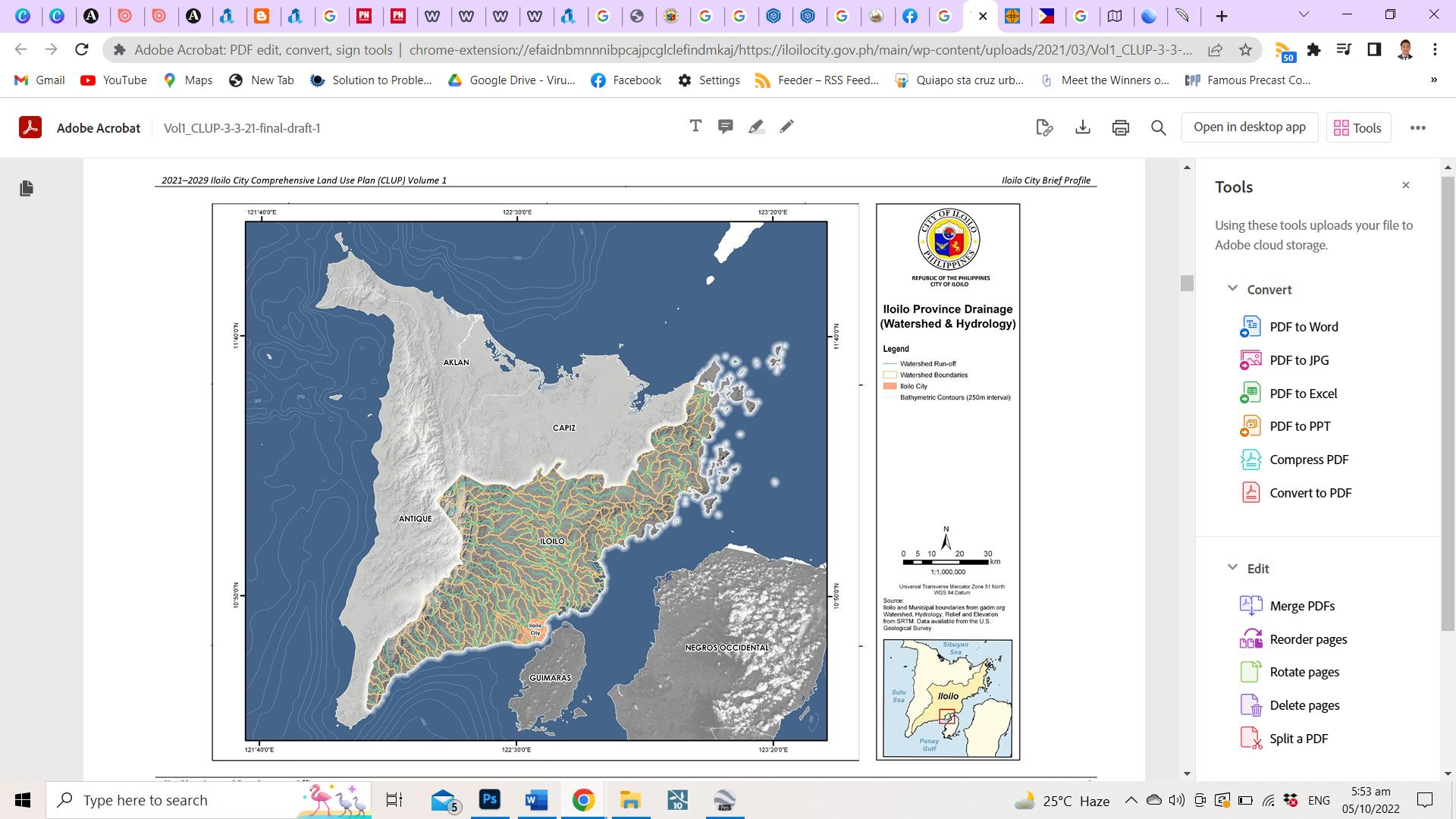Open Photoshop from the taskbar

[x=490, y=800]
